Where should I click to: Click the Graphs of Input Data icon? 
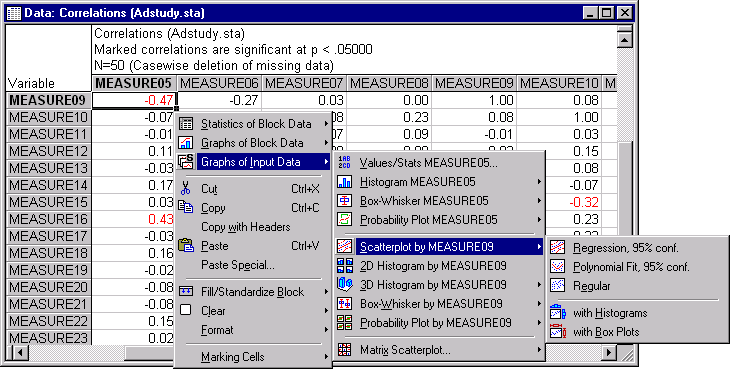pyautogui.click(x=186, y=161)
